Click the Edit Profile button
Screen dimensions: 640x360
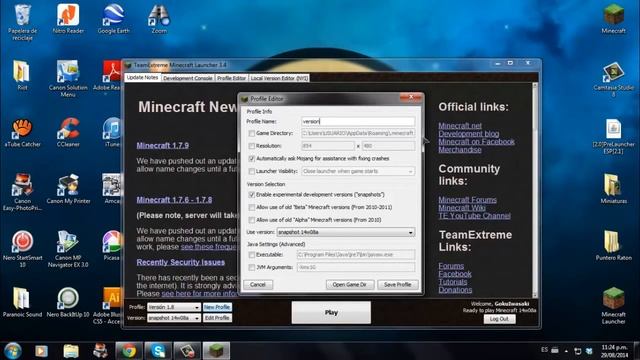[217, 318]
